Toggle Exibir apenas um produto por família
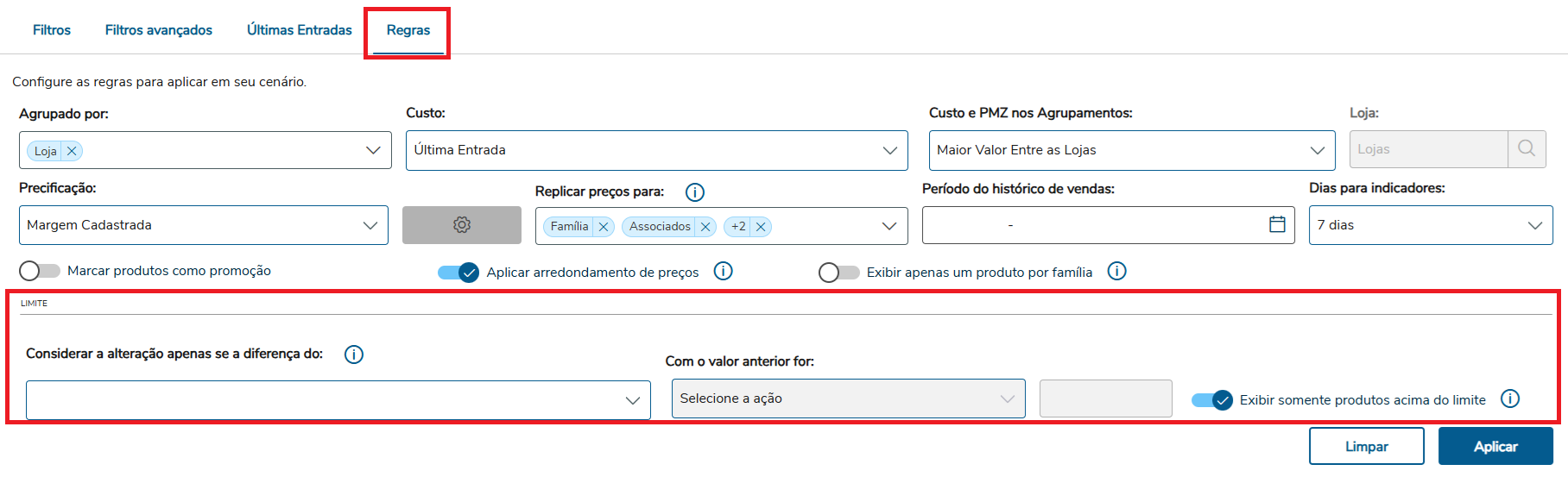This screenshot has width=1568, height=477. [839, 273]
